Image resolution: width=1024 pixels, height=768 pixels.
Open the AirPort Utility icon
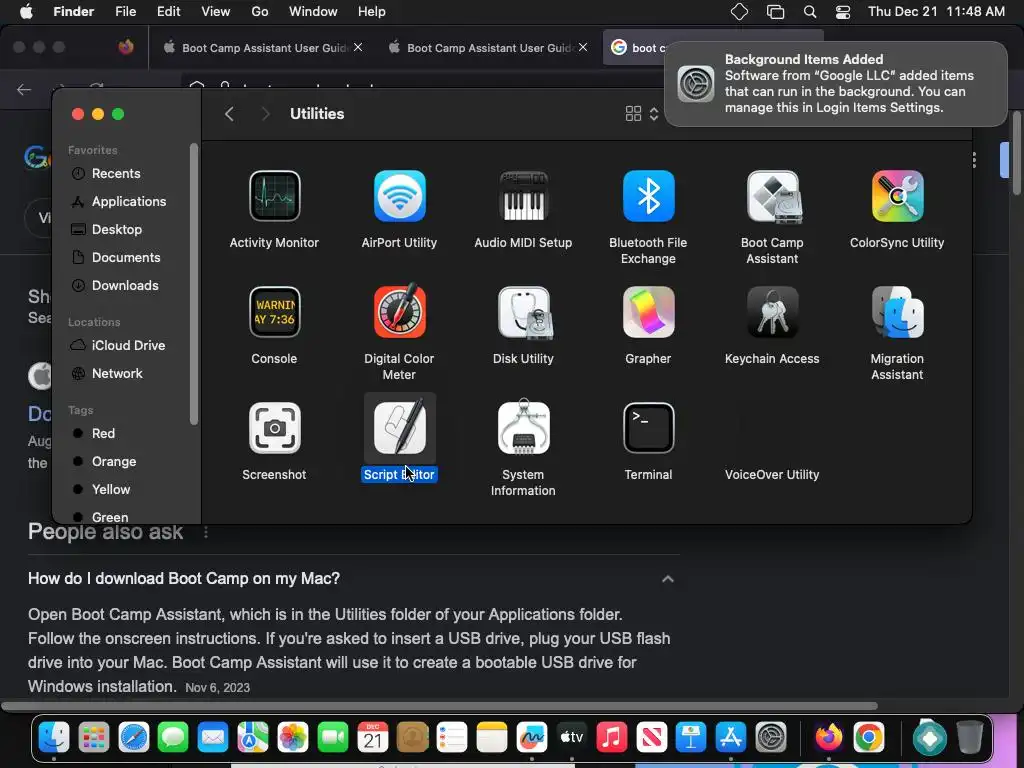[x=400, y=196]
